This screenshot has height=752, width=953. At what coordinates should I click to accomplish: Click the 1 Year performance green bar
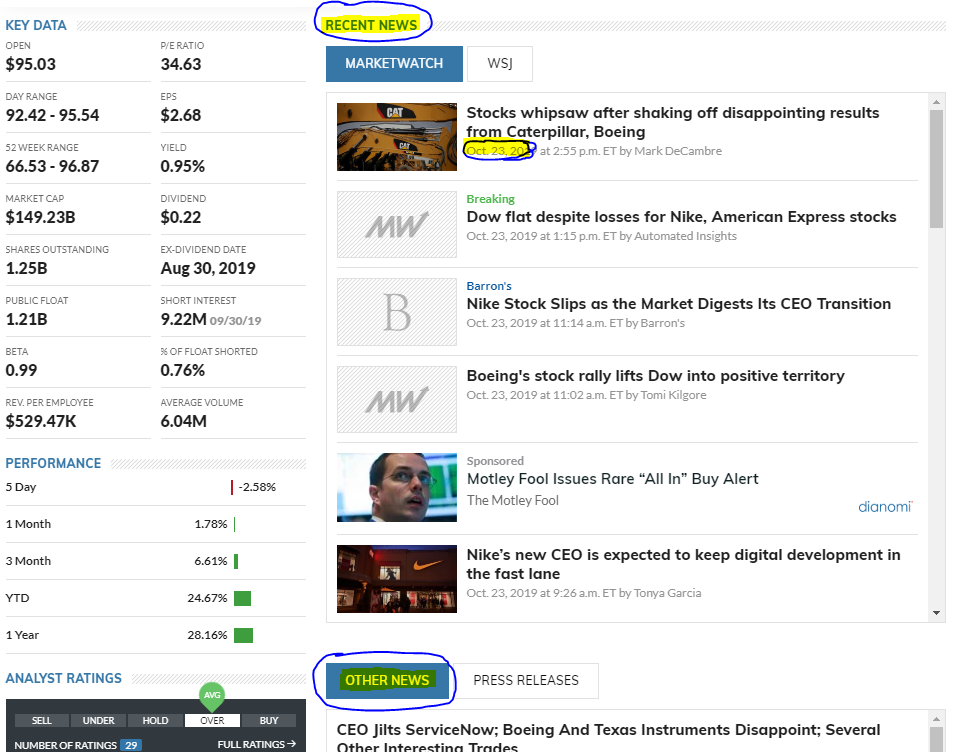pyautogui.click(x=243, y=635)
